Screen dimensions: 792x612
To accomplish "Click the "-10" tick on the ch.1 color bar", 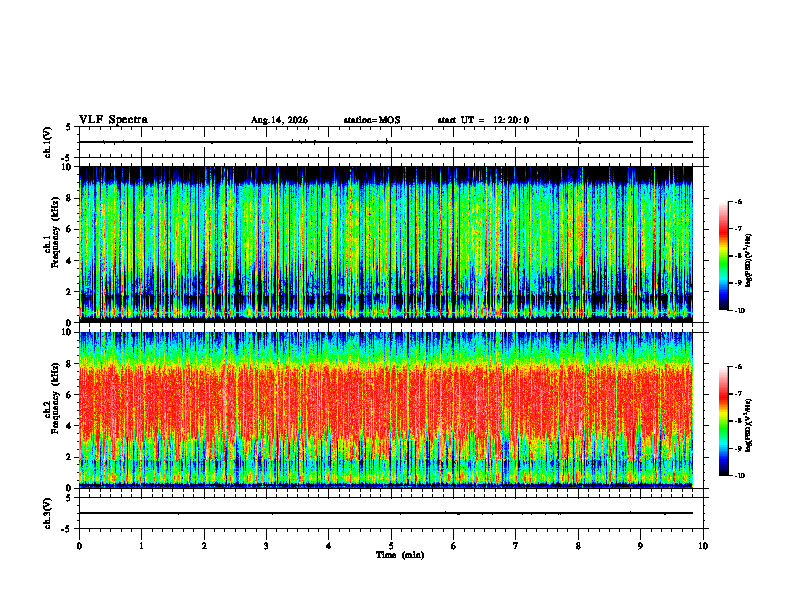I will click(740, 311).
